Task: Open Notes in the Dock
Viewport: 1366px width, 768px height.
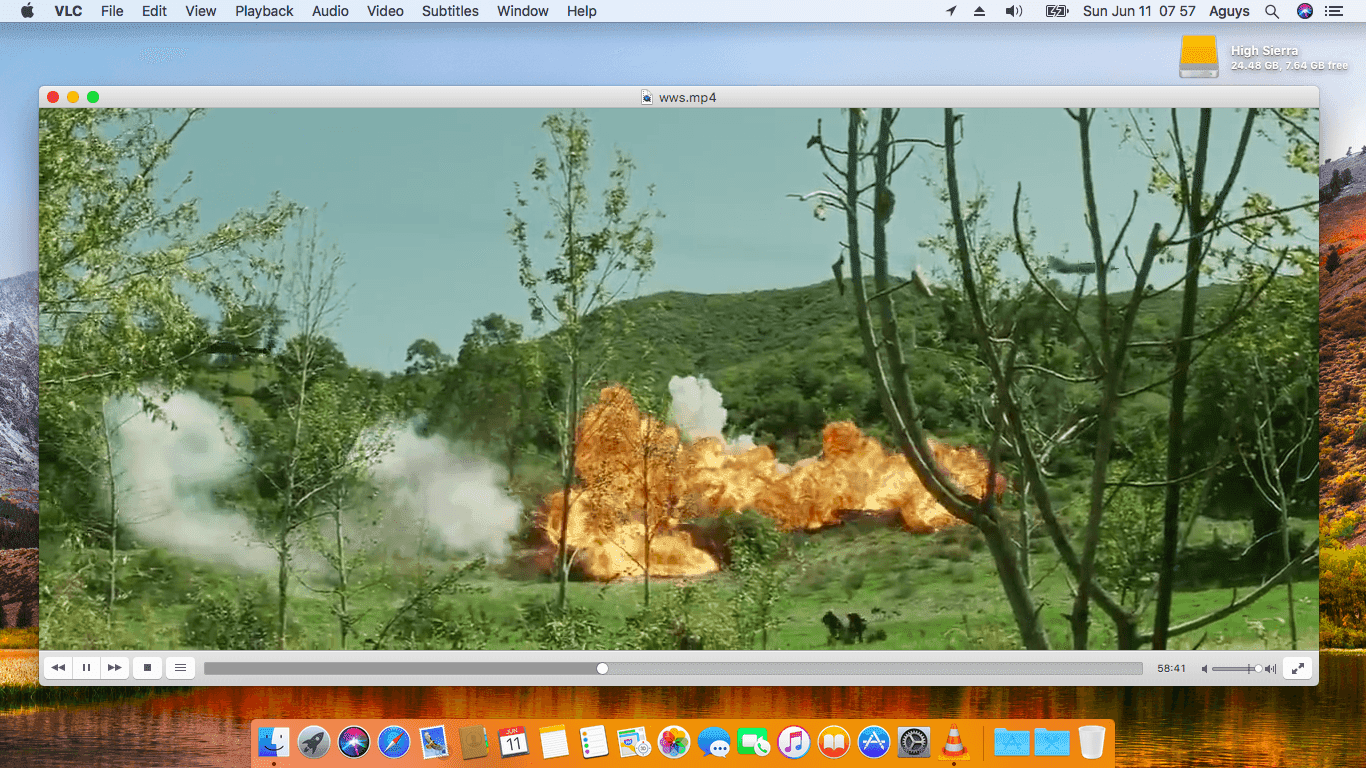Action: (x=554, y=742)
